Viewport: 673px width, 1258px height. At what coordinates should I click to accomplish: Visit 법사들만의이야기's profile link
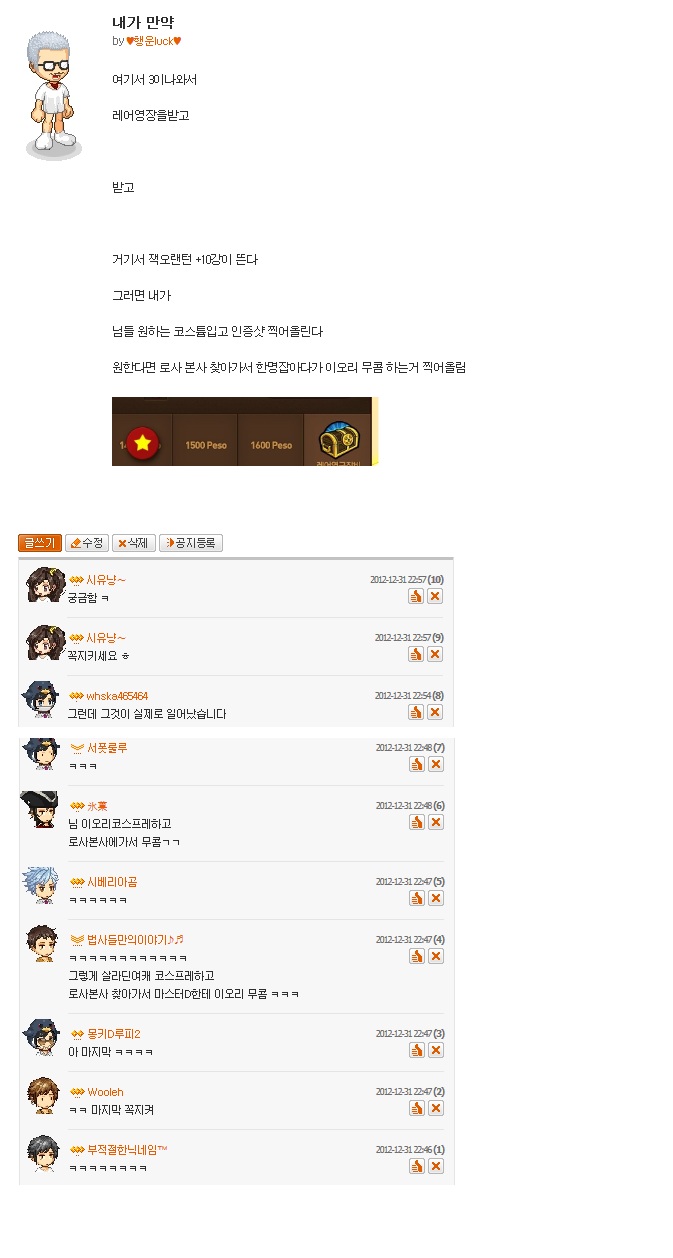click(135, 940)
